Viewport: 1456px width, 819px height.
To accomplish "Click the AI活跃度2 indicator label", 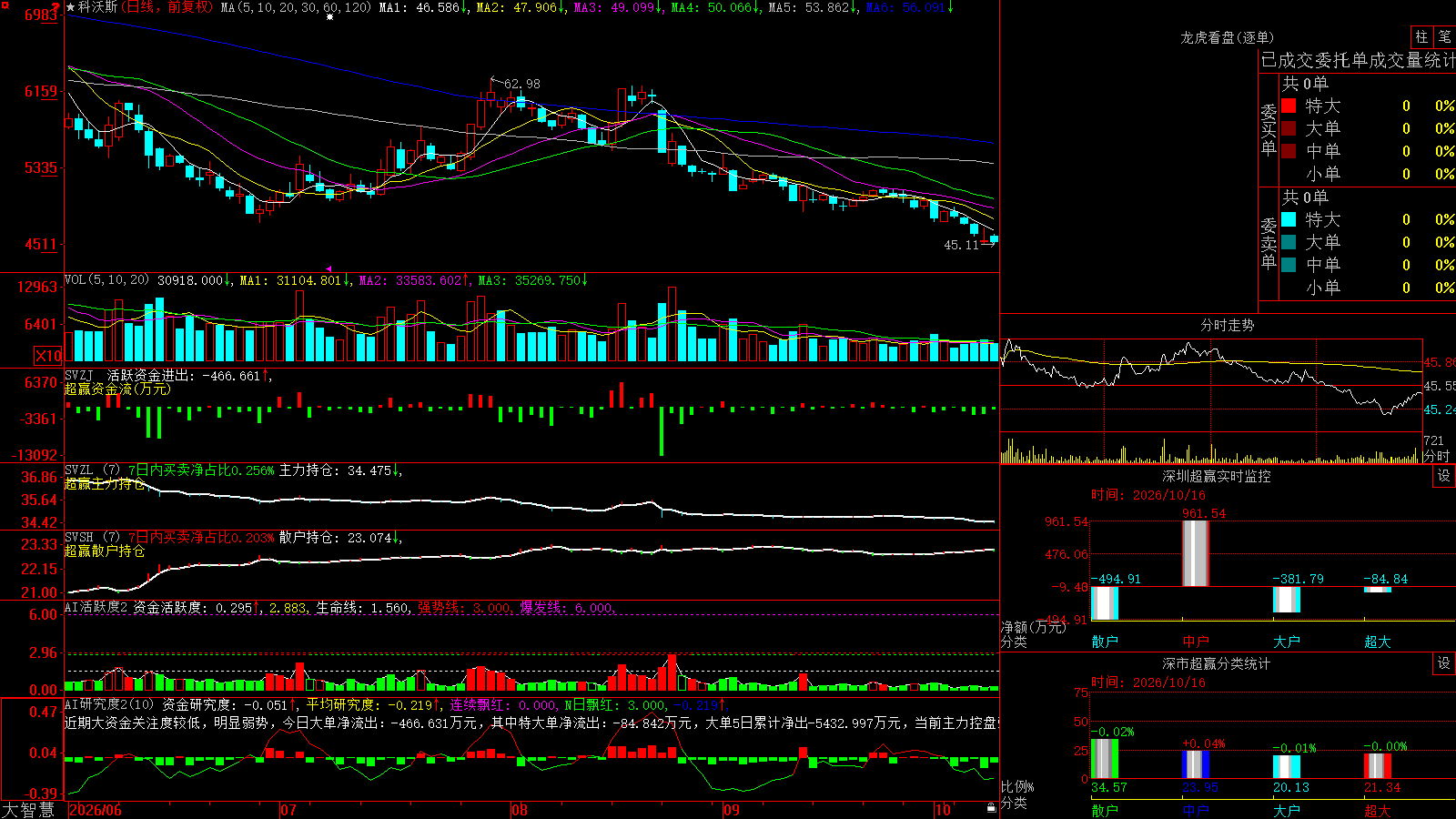I will click(96, 607).
